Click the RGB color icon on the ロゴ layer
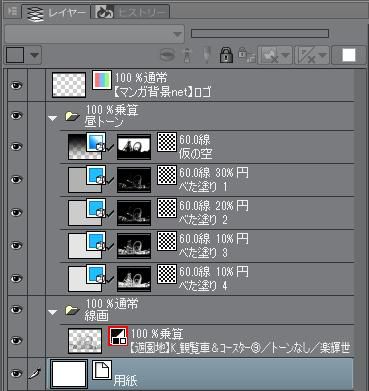This screenshot has height=391, width=369. [102, 80]
